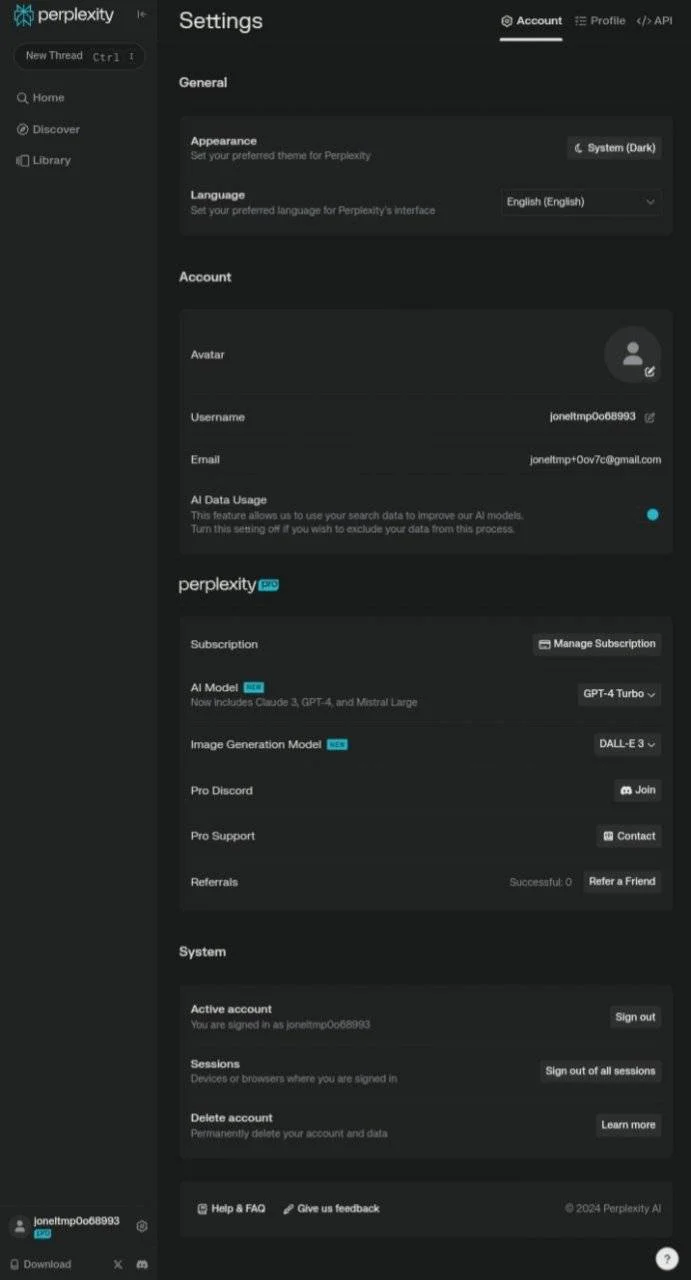Start a New Thread

79,56
